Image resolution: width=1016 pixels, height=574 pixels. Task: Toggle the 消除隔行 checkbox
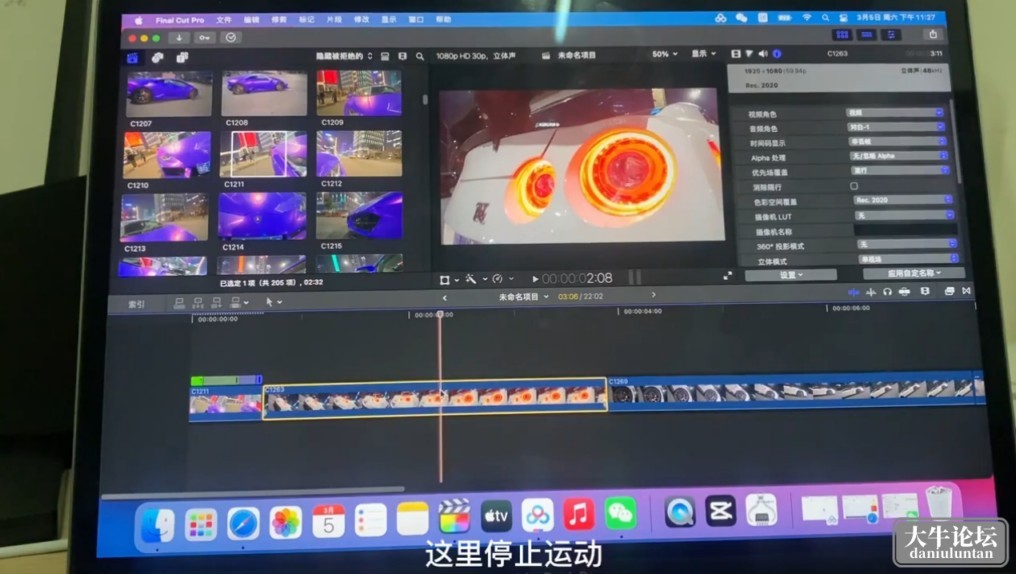(854, 186)
